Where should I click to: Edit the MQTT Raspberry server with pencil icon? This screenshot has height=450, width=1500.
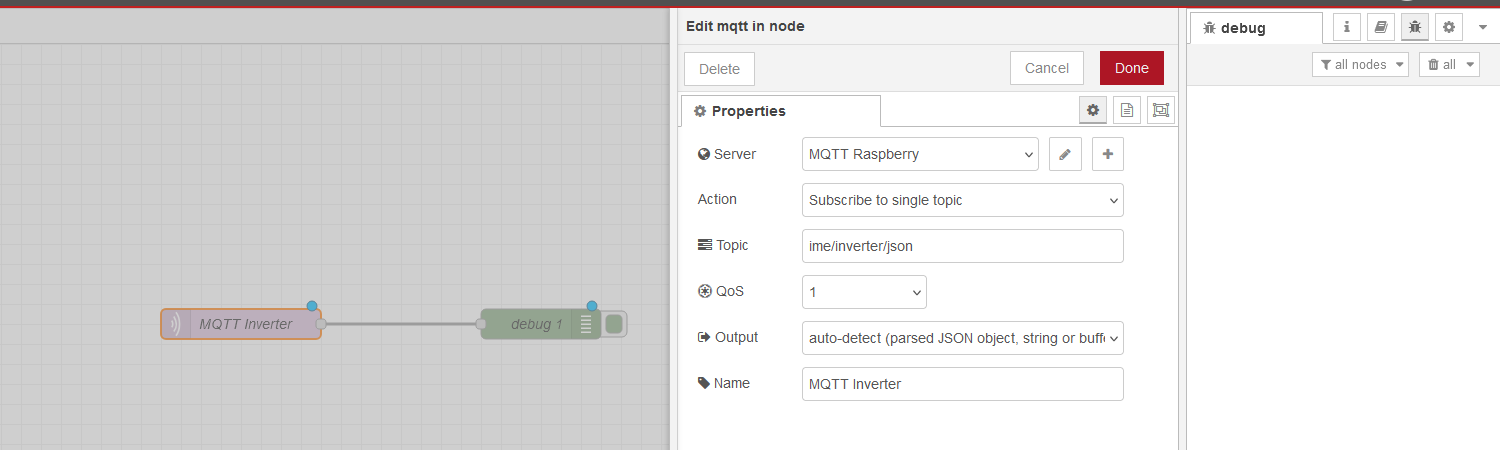pyautogui.click(x=1065, y=154)
